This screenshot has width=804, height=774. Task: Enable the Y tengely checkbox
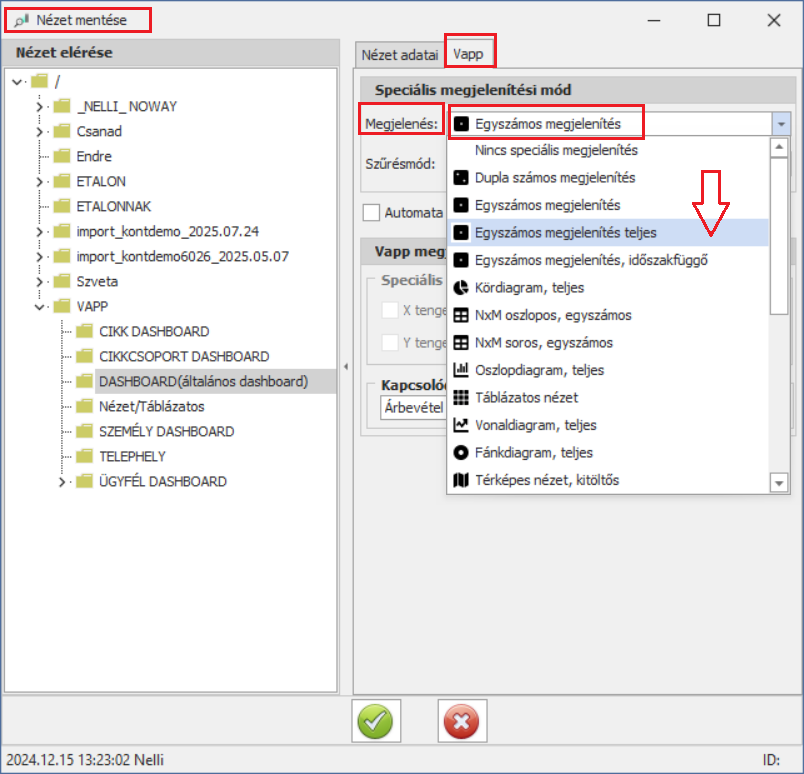click(391, 343)
